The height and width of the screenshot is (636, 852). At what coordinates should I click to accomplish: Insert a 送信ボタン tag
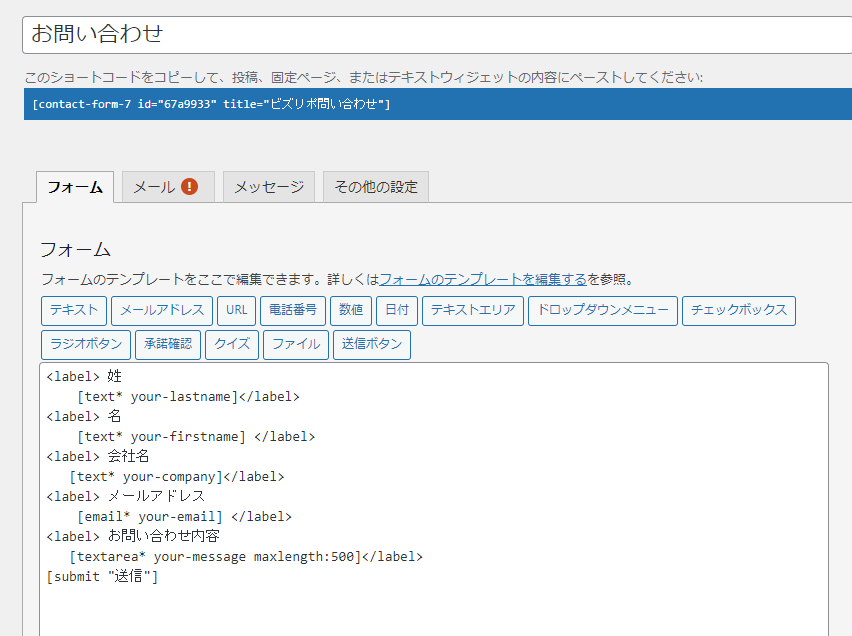coord(372,345)
